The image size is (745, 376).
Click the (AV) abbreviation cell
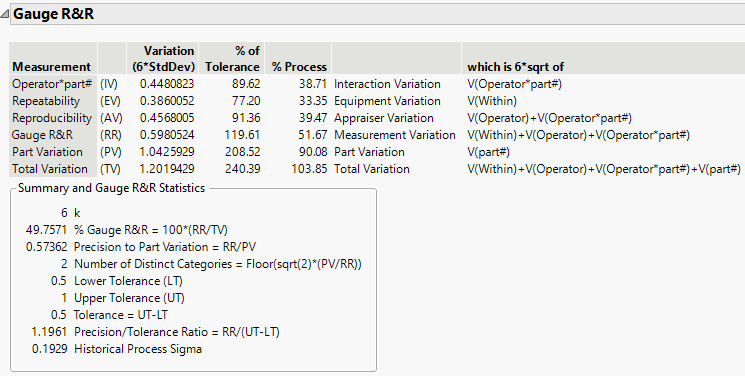[111, 118]
